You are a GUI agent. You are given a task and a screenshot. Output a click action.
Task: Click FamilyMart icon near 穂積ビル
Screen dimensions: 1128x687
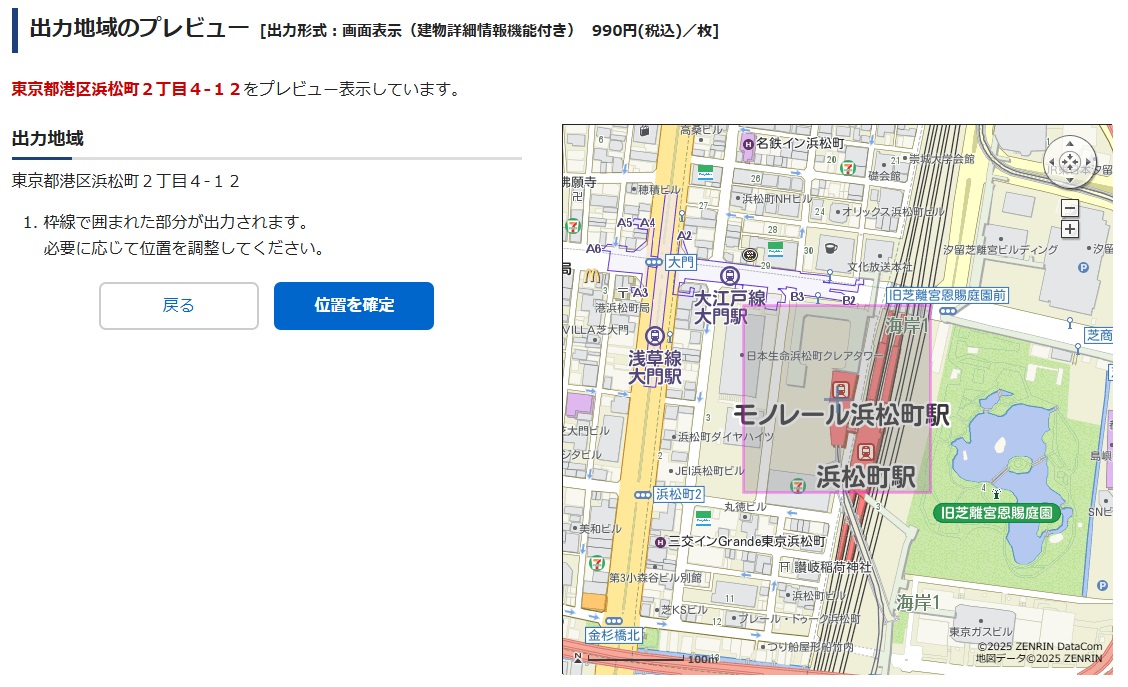(x=705, y=171)
